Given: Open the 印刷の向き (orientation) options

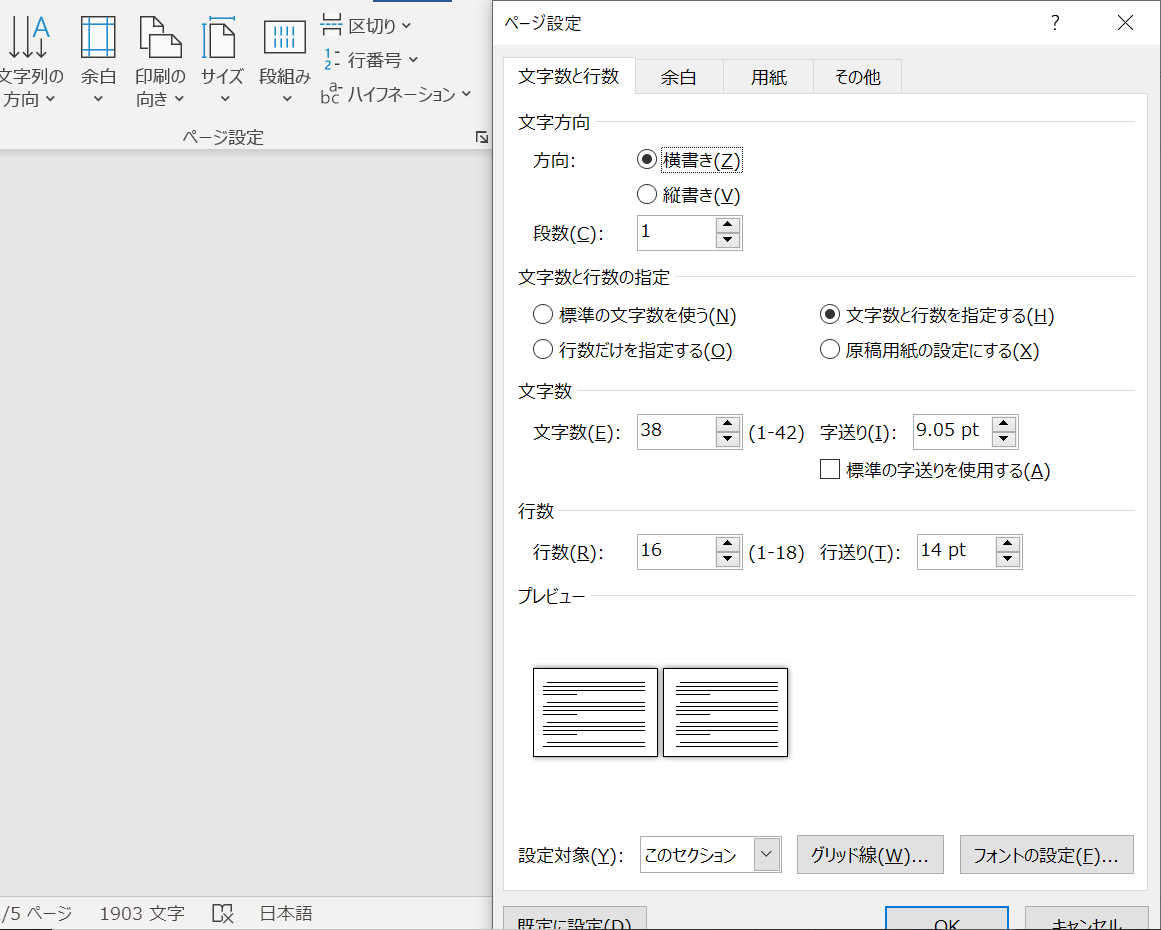Looking at the screenshot, I should point(159,60).
